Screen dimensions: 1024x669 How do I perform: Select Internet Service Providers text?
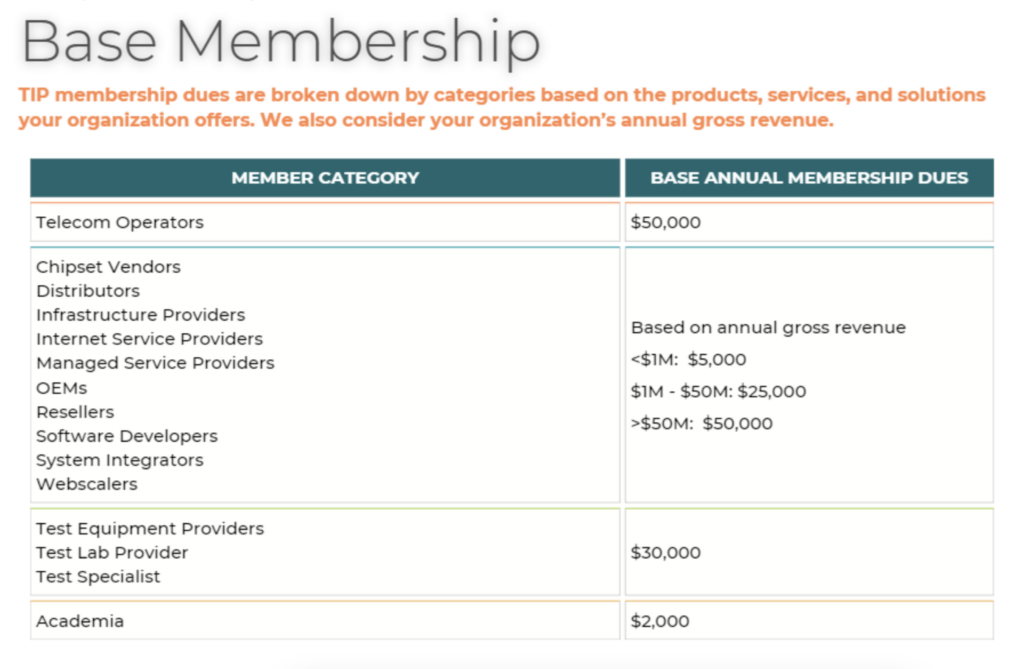click(149, 339)
